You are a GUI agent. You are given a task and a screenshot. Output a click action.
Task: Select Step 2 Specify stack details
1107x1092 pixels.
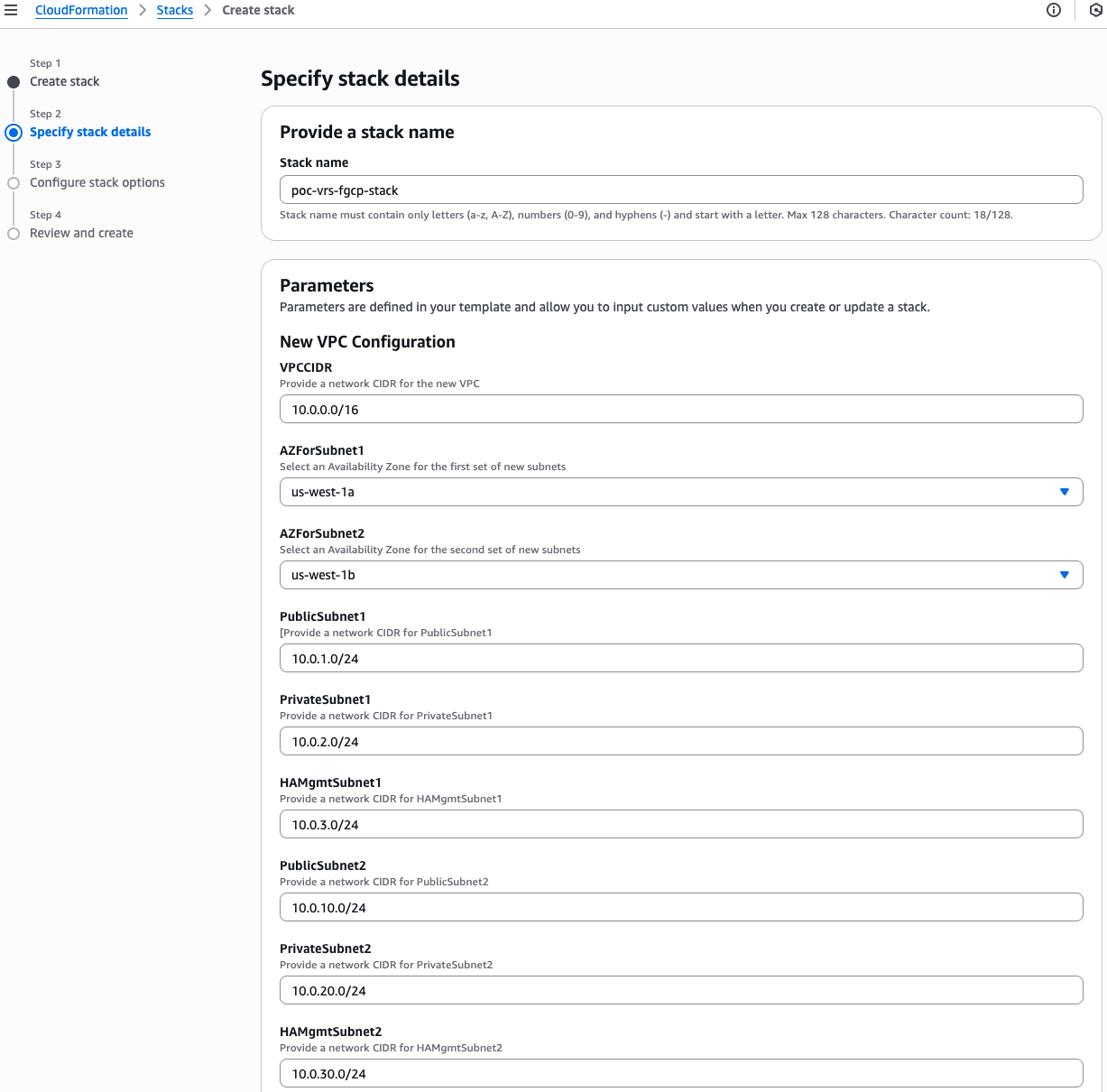click(90, 132)
